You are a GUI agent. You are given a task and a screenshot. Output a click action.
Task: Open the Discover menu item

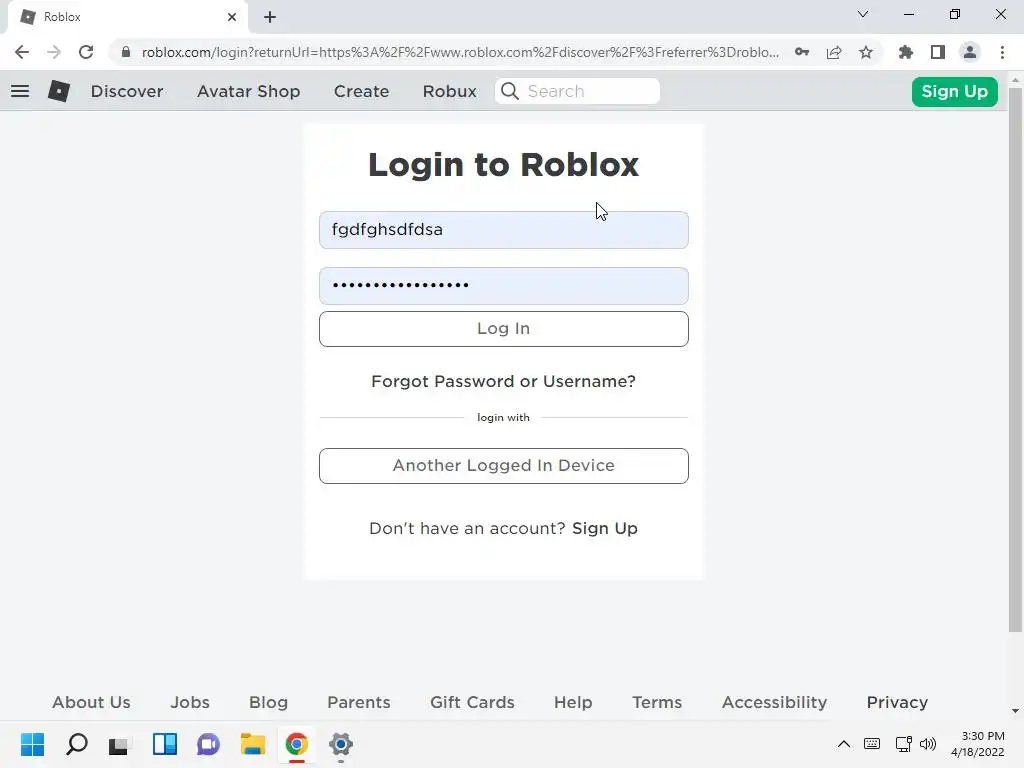click(127, 91)
